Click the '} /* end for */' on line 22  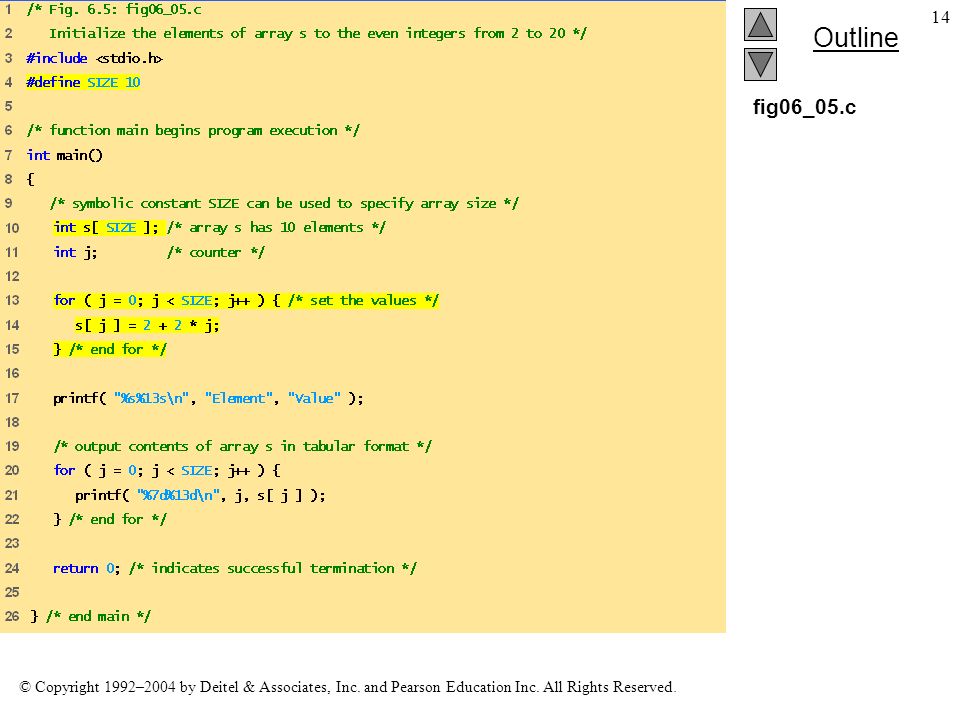[x=110, y=519]
